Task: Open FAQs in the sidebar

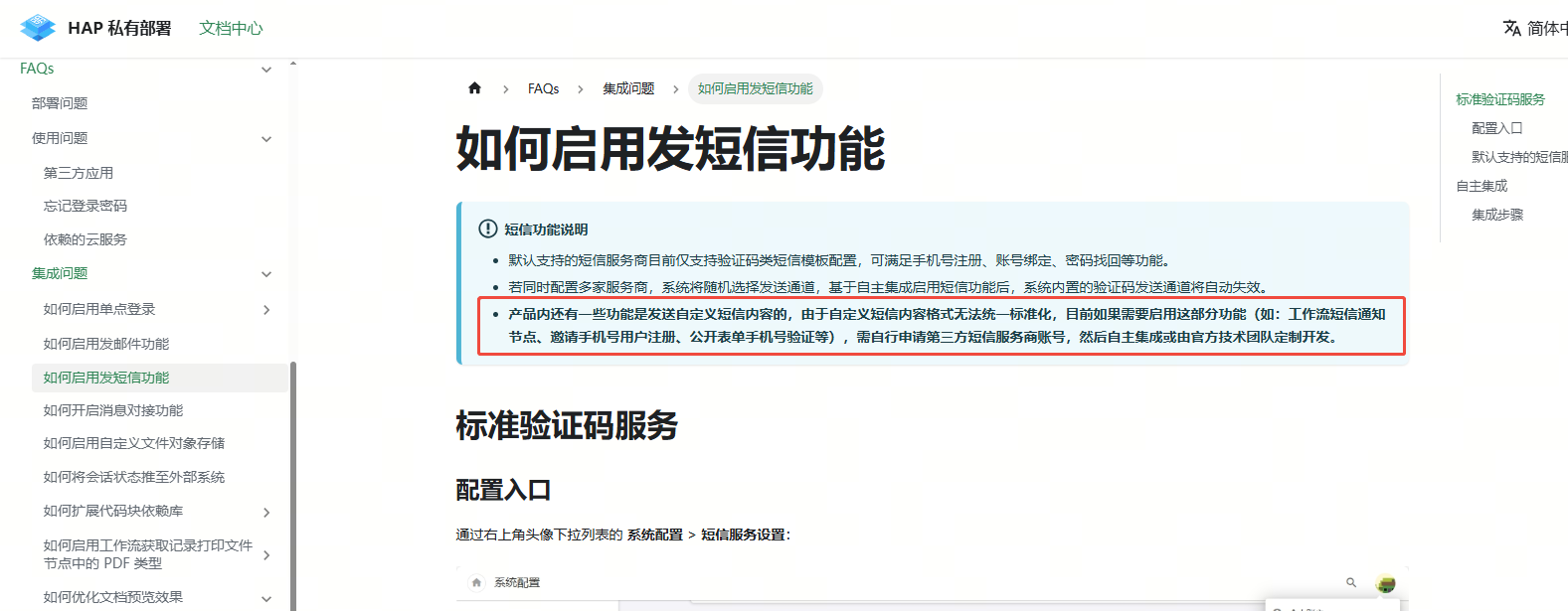Action: pos(37,69)
